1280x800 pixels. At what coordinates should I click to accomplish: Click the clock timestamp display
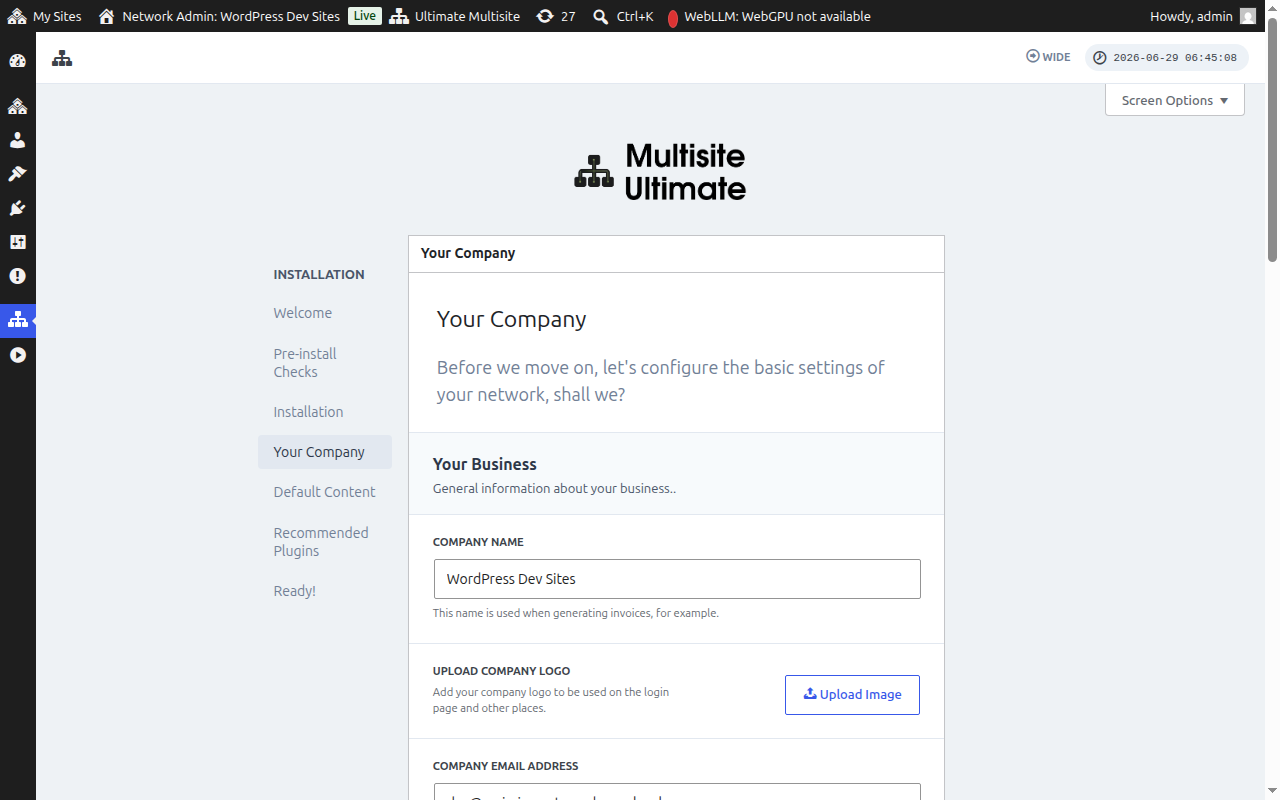(x=1166, y=57)
